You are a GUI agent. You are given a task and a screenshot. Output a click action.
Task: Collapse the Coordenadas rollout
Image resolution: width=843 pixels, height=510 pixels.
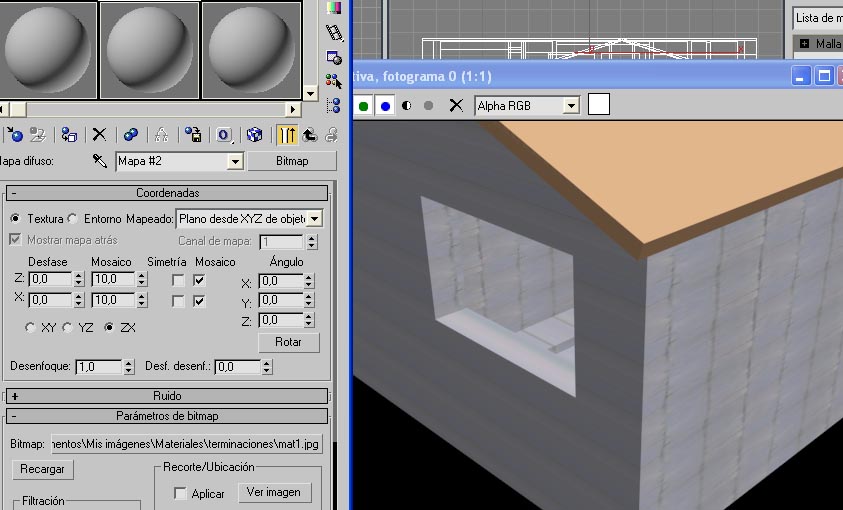(x=167, y=193)
